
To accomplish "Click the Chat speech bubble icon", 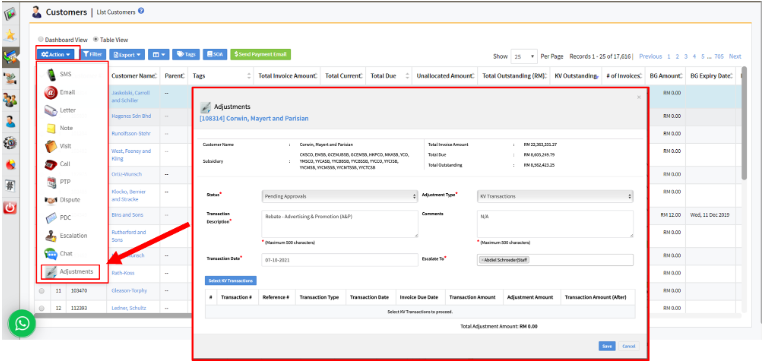I will (x=51, y=254).
